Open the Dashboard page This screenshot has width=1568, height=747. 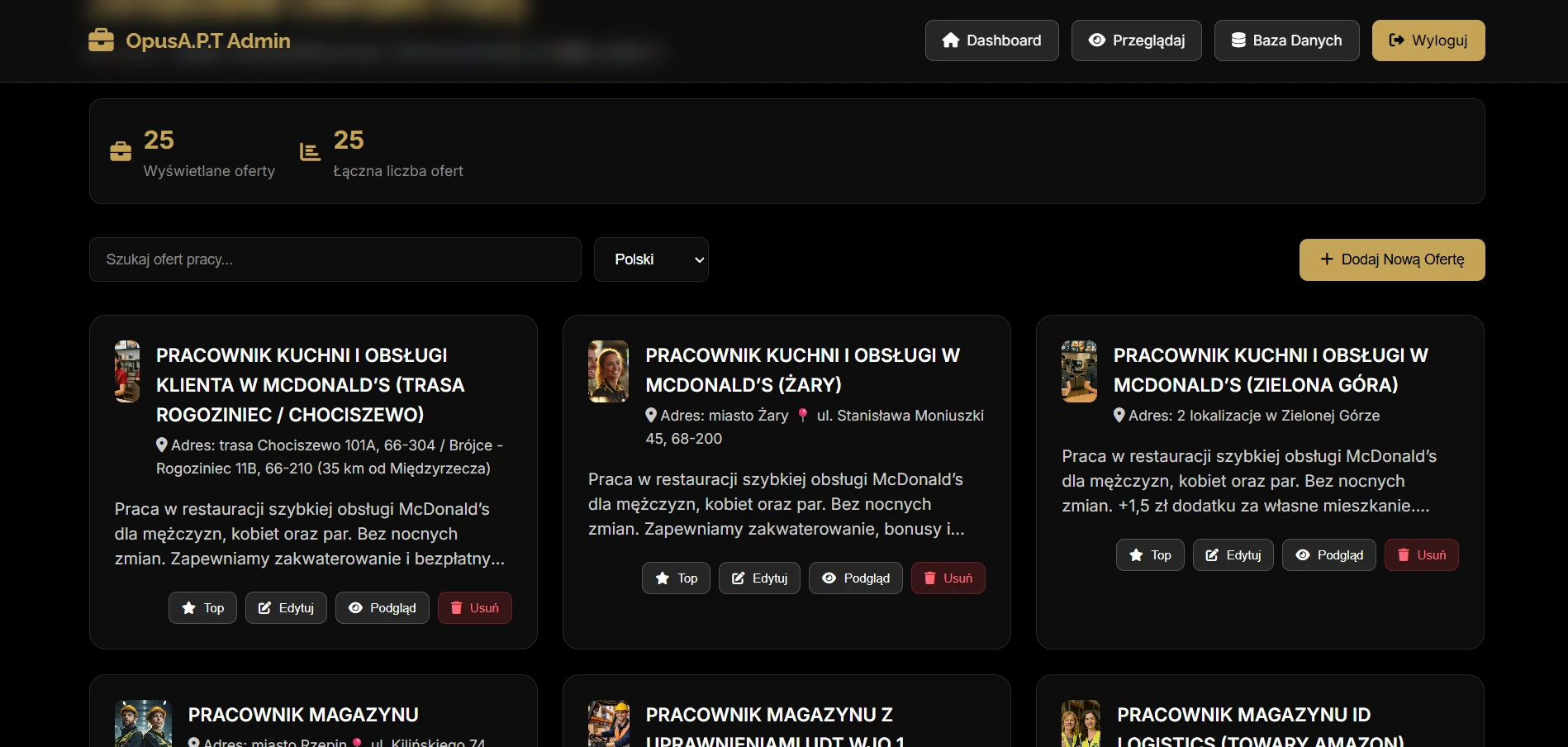[x=991, y=40]
